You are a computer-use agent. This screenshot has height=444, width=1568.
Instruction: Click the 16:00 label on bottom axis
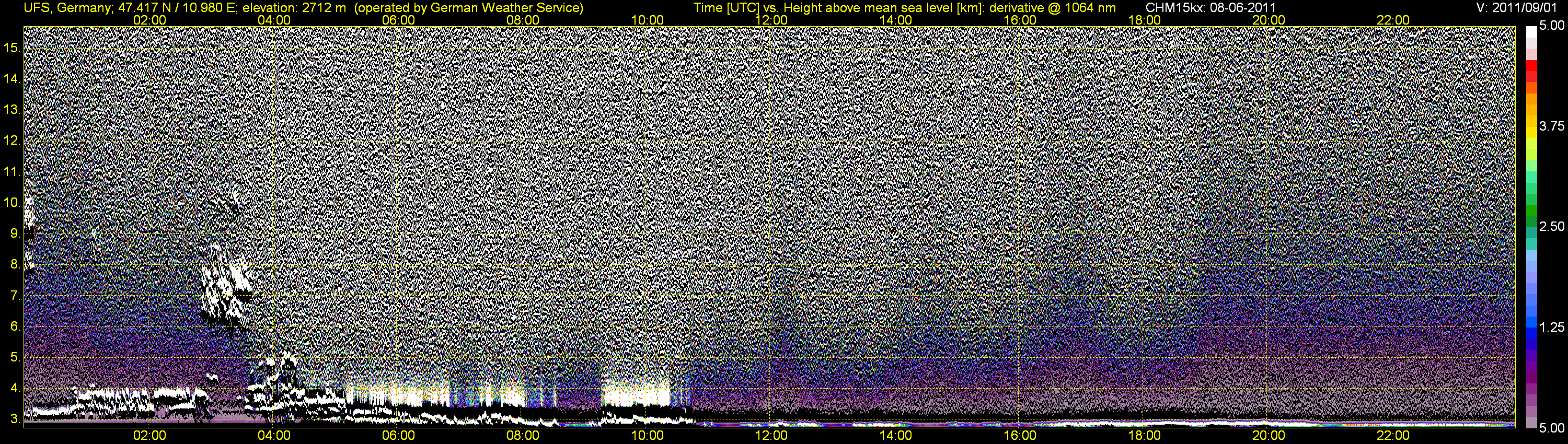[x=1020, y=436]
